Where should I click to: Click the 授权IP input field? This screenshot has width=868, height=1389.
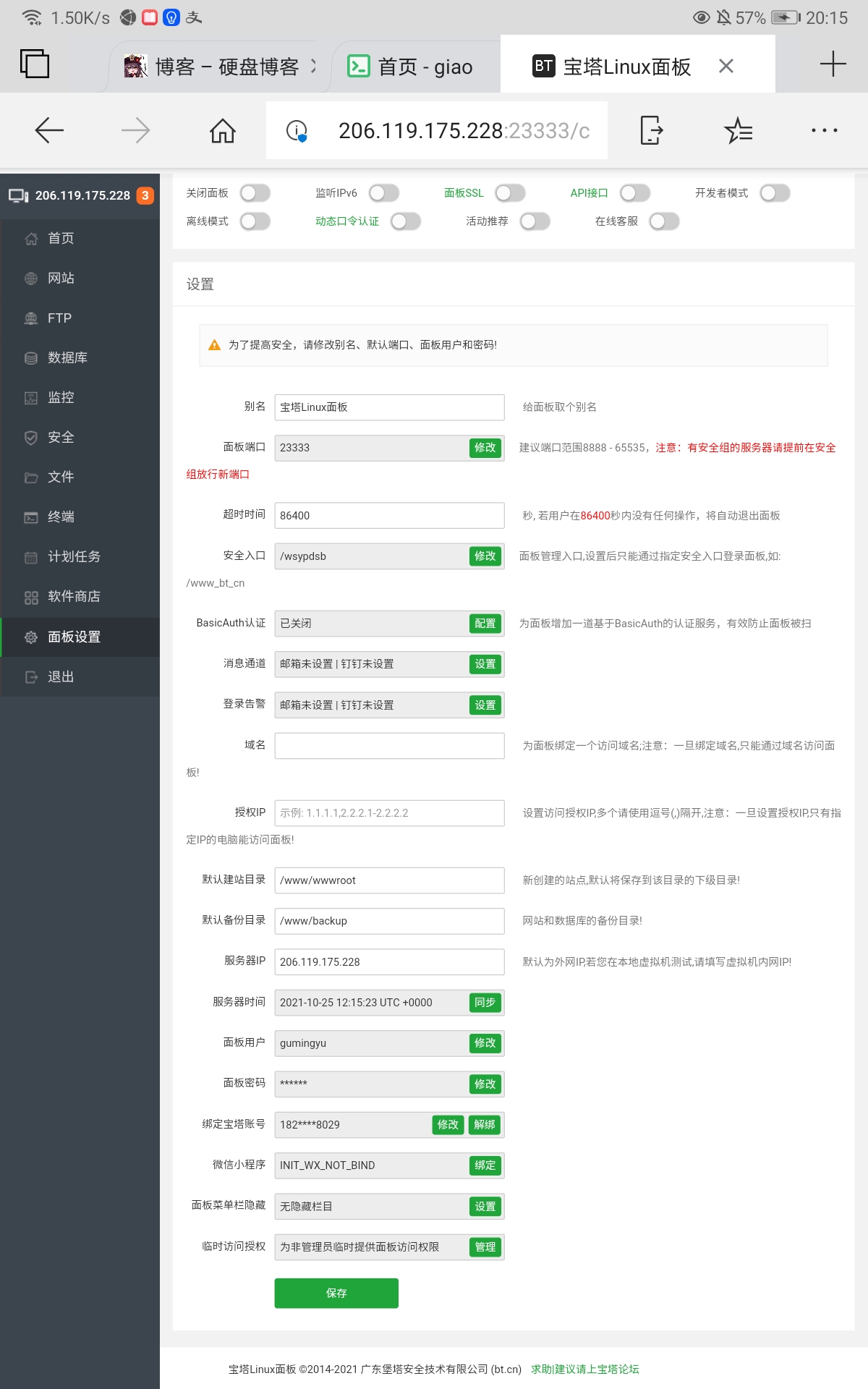pos(389,813)
